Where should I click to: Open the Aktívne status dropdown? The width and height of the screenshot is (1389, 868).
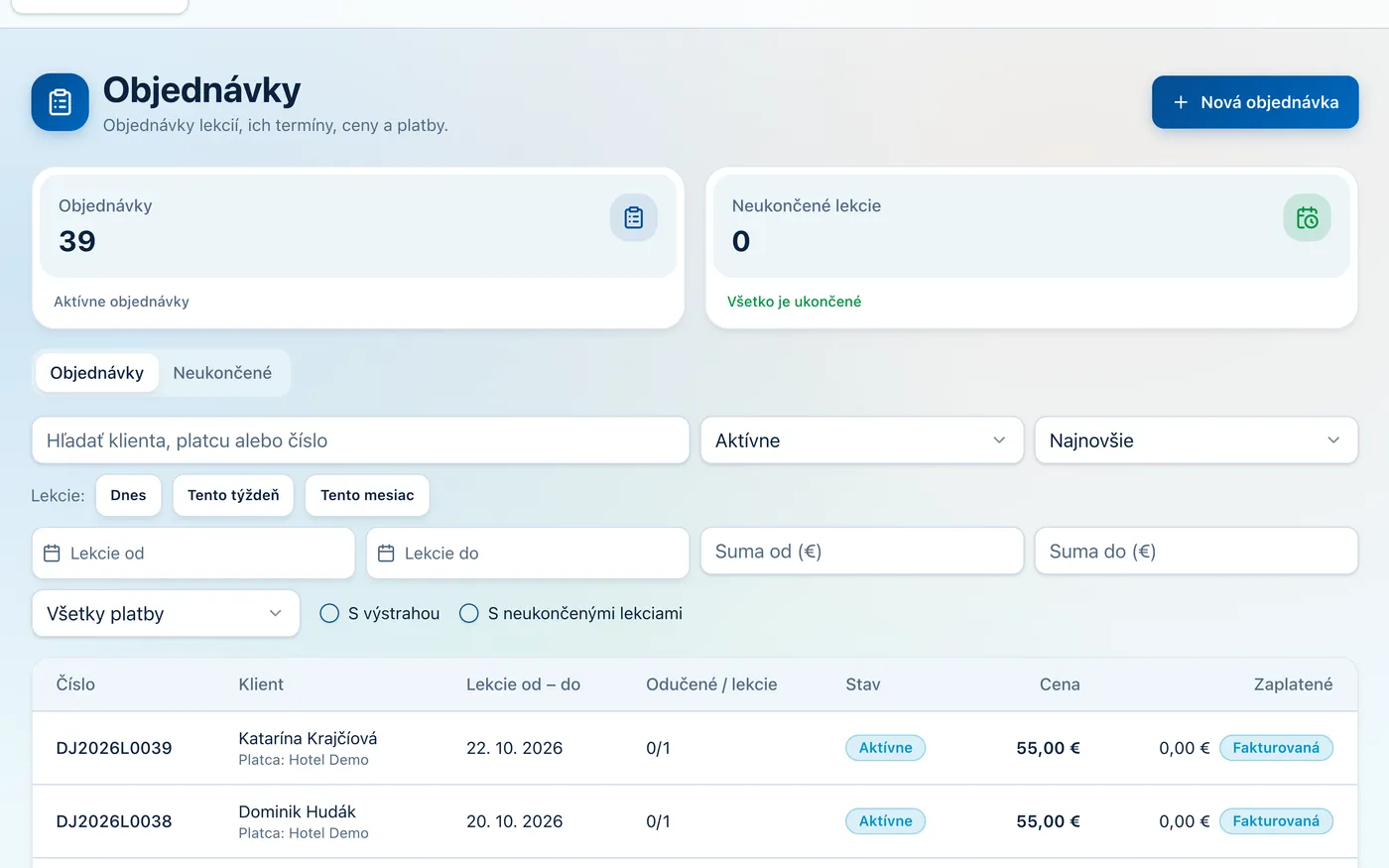(x=862, y=440)
